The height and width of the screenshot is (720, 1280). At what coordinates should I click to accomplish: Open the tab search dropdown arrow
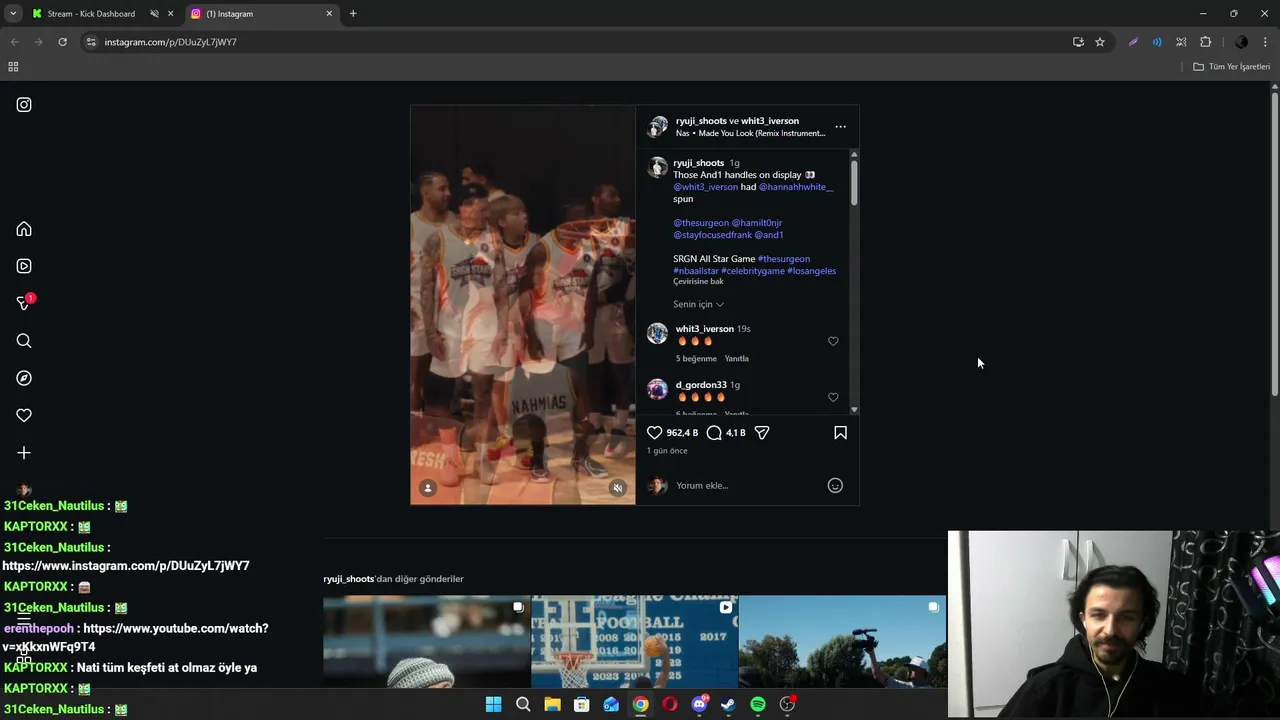pyautogui.click(x=13, y=14)
